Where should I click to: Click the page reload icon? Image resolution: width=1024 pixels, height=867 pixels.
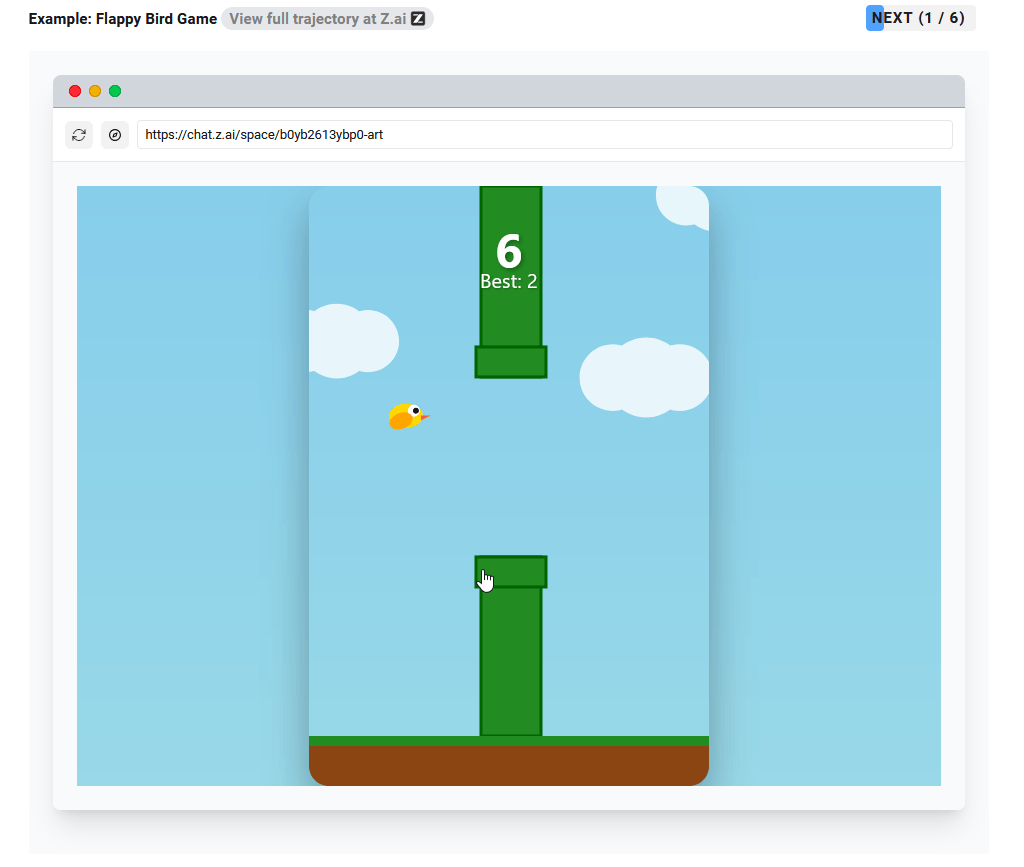79,134
